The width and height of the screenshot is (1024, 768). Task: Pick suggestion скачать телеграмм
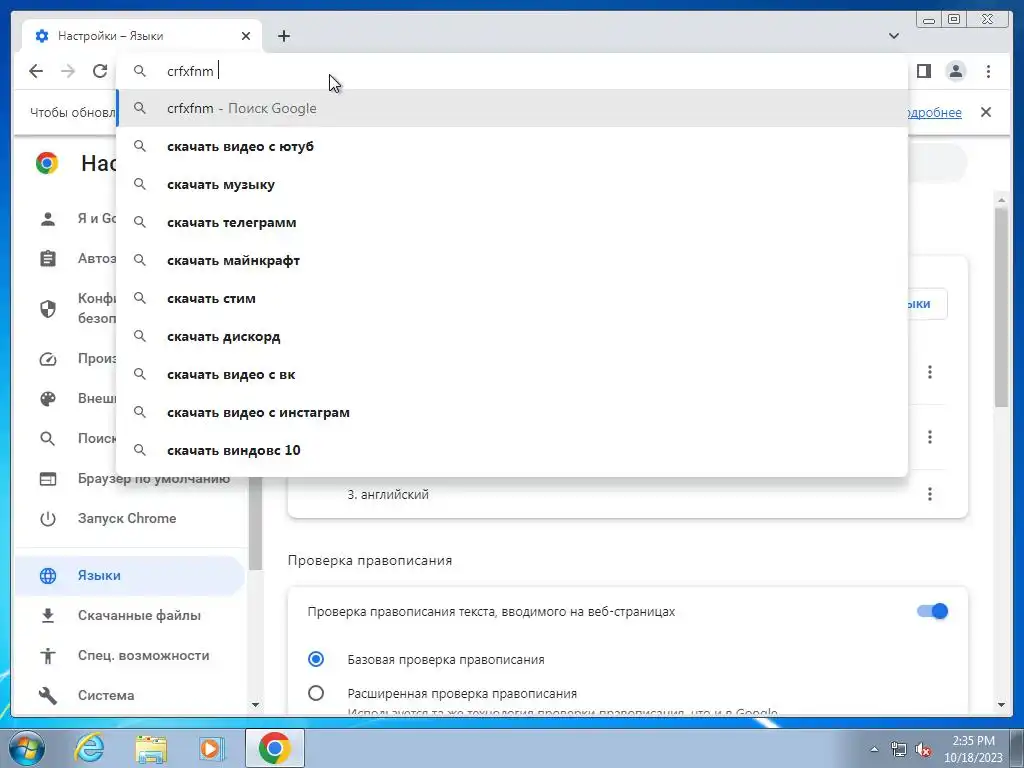[511, 222]
